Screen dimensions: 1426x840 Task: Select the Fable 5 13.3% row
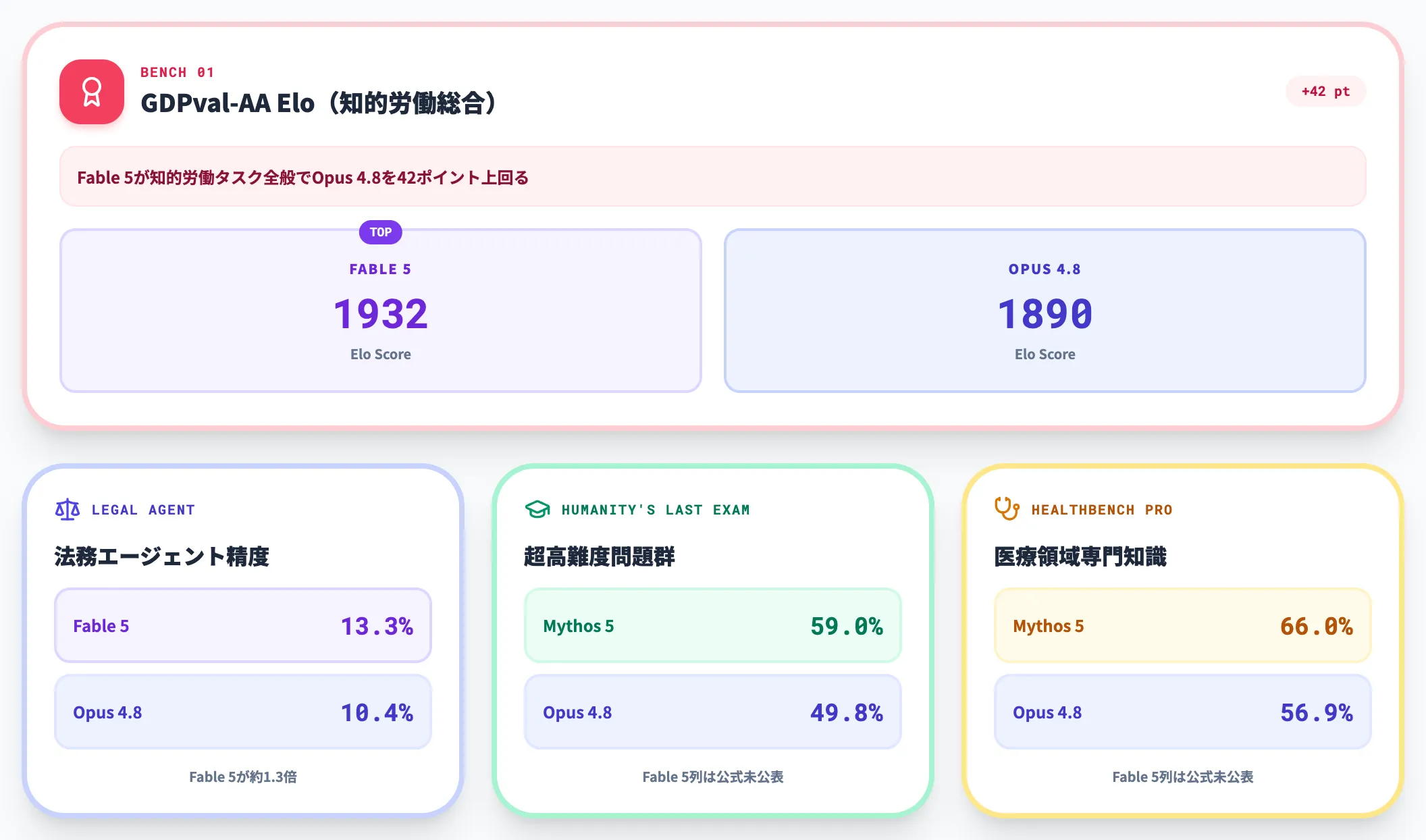(243, 625)
